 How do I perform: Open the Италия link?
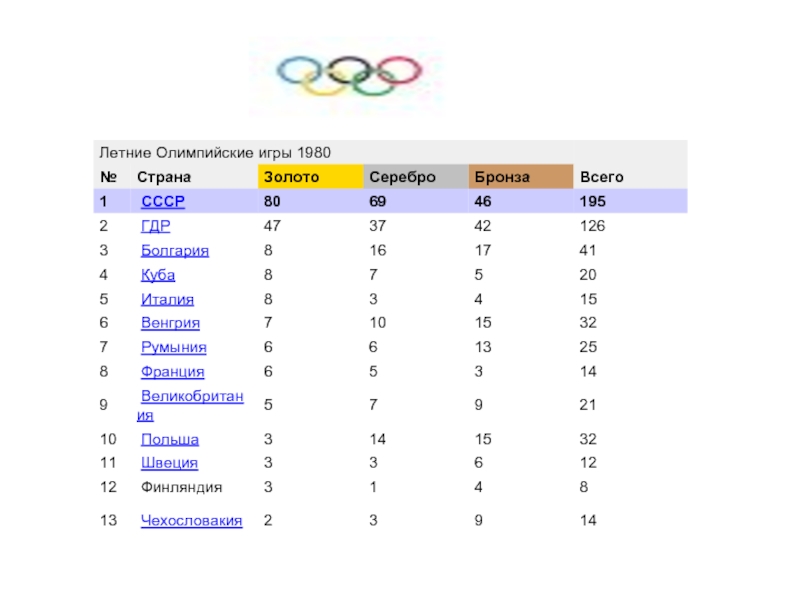coord(167,299)
